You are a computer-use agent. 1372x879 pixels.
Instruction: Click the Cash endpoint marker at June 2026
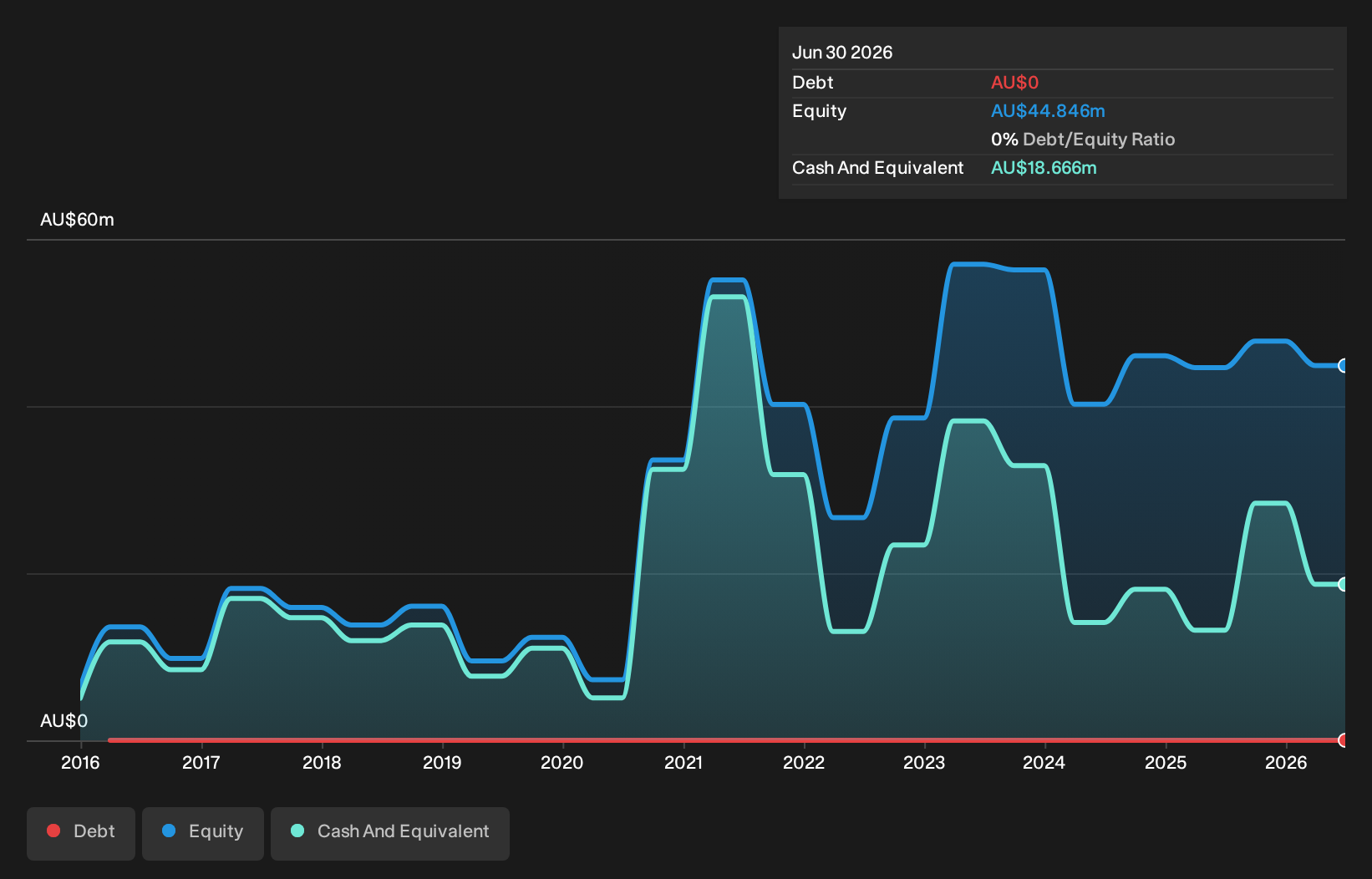click(1343, 584)
